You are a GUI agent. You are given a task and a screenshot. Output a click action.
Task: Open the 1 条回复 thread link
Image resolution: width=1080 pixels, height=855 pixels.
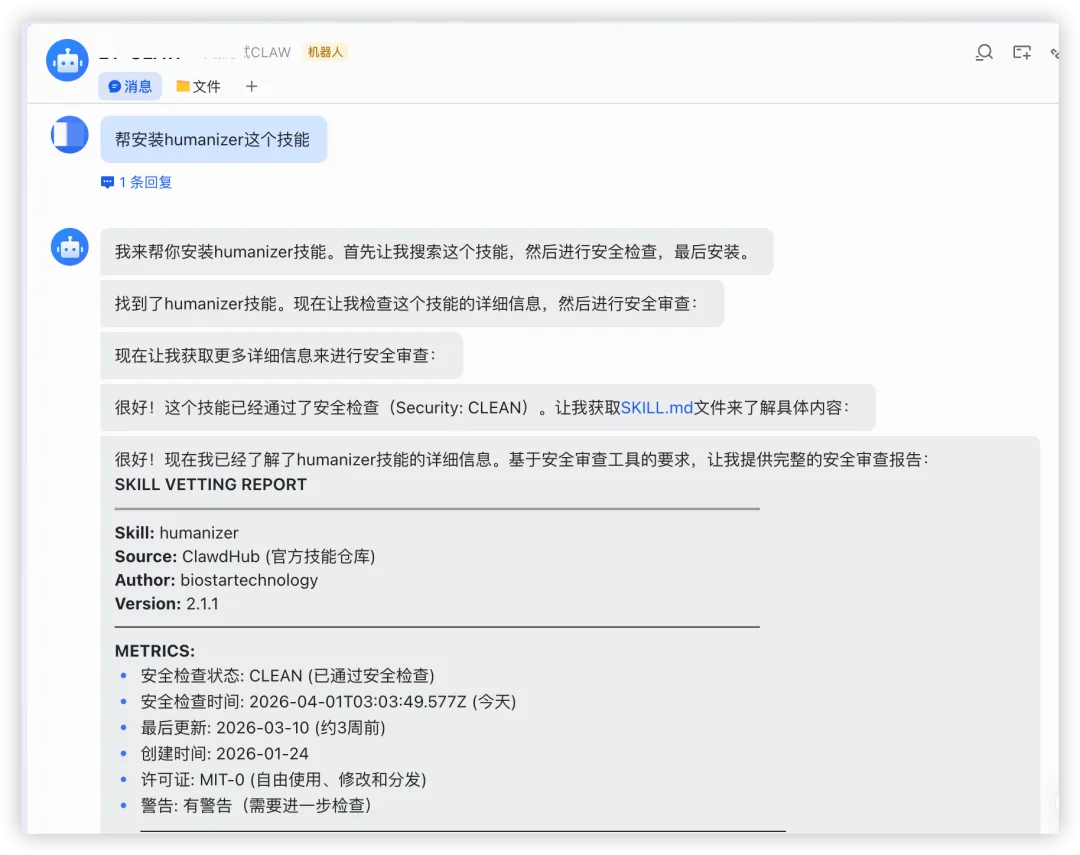[x=145, y=182]
